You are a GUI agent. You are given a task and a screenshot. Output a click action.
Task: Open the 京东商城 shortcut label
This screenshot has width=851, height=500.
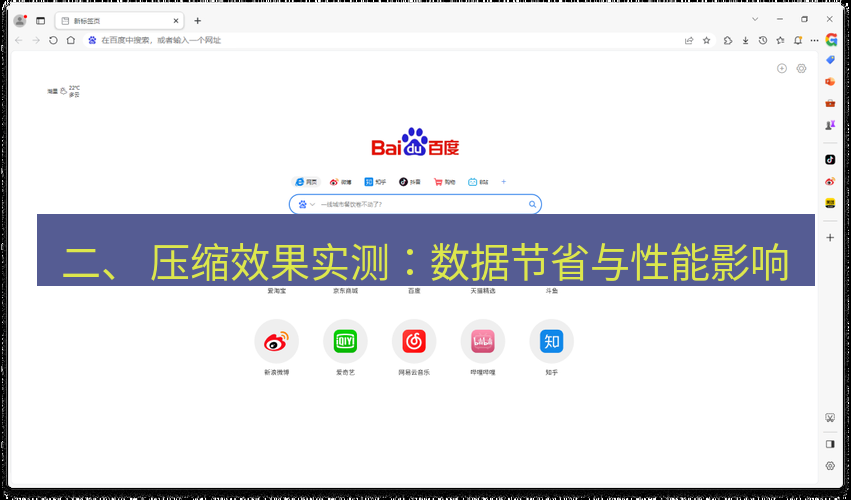click(346, 291)
